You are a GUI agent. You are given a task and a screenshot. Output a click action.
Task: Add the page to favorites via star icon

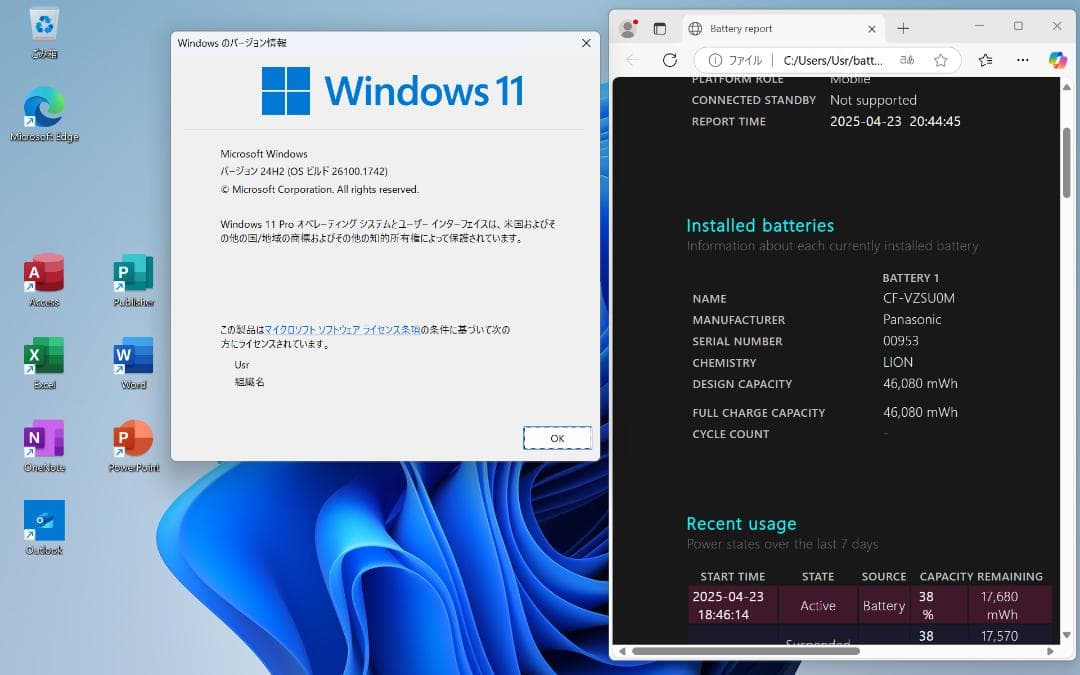click(x=940, y=60)
